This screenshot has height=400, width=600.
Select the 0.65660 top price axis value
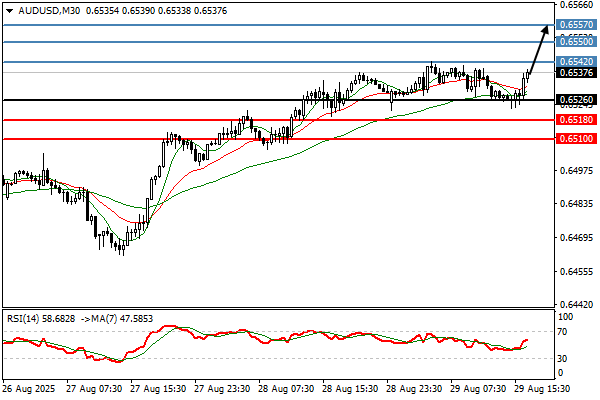576,5
